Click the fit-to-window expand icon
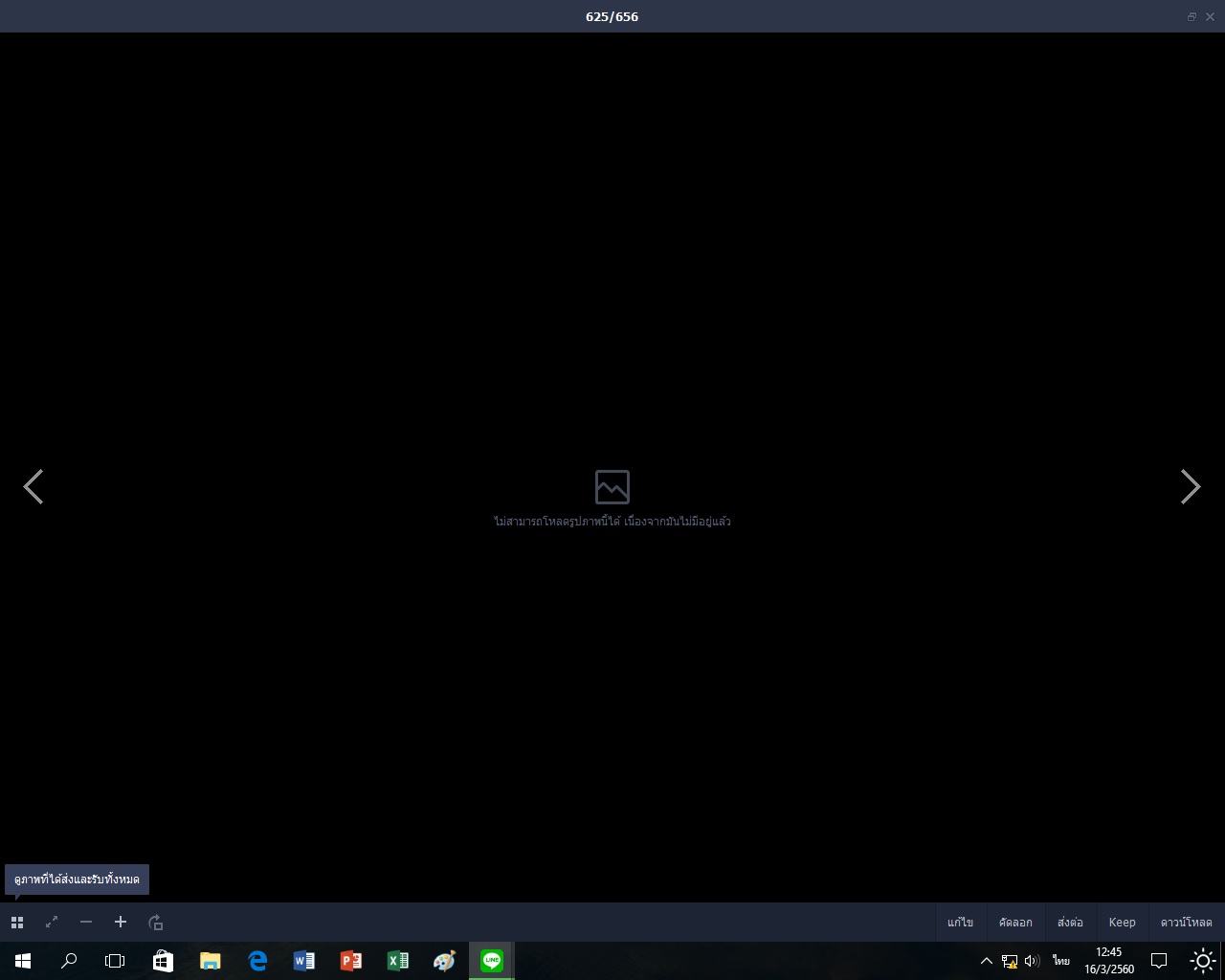 tap(52, 923)
